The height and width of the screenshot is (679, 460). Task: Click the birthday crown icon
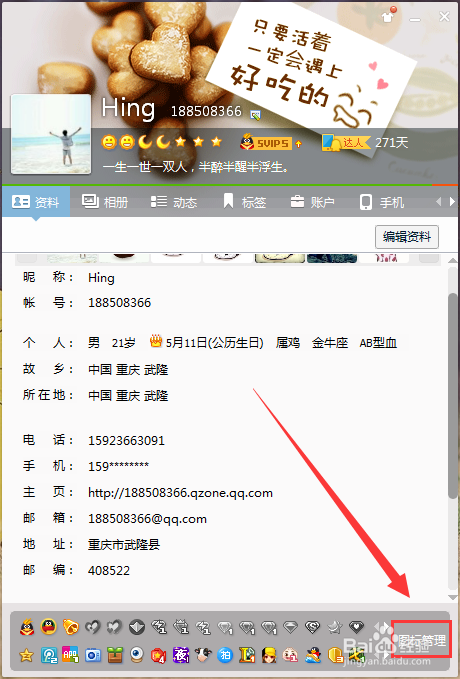pyautogui.click(x=156, y=342)
